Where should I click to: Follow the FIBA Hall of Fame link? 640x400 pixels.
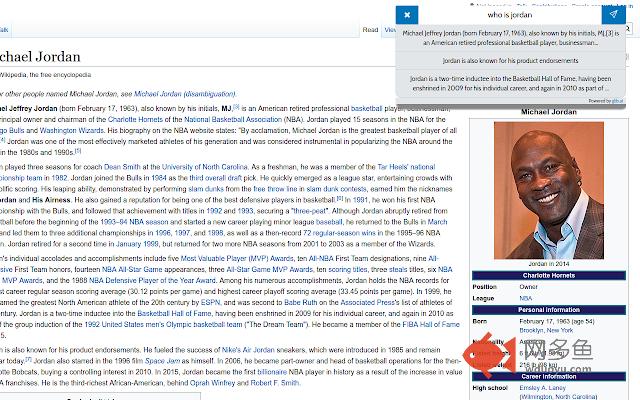(x=431, y=324)
